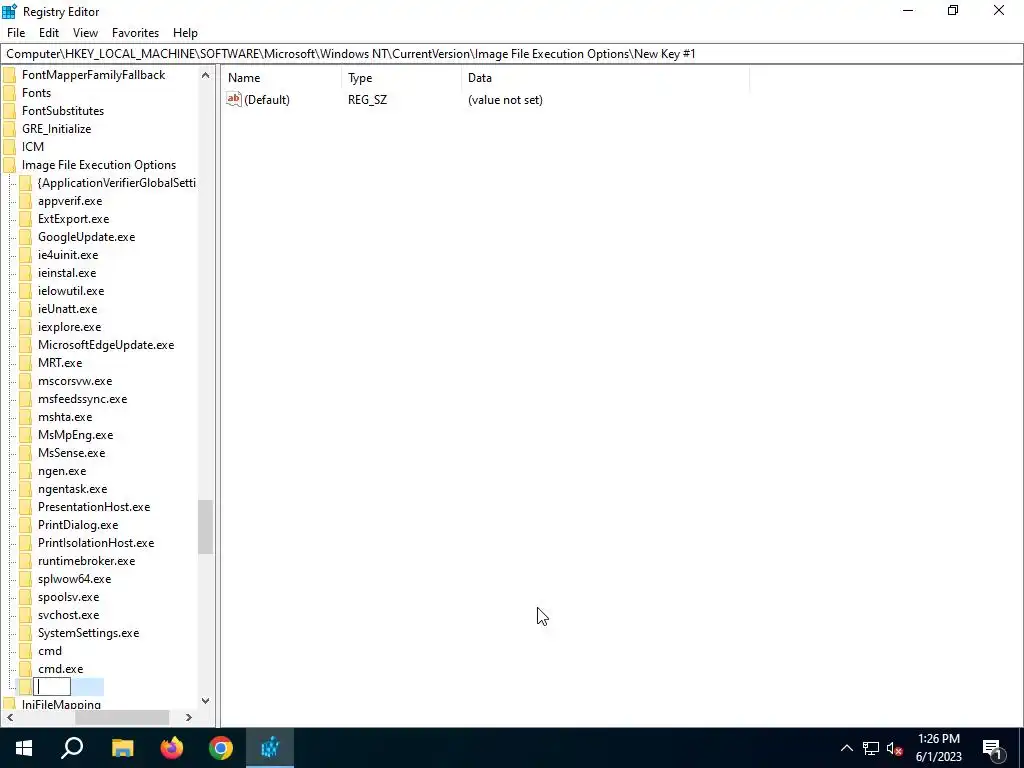Select the FontMapperFamilyFallback key
This screenshot has width=1024, height=768.
point(93,75)
